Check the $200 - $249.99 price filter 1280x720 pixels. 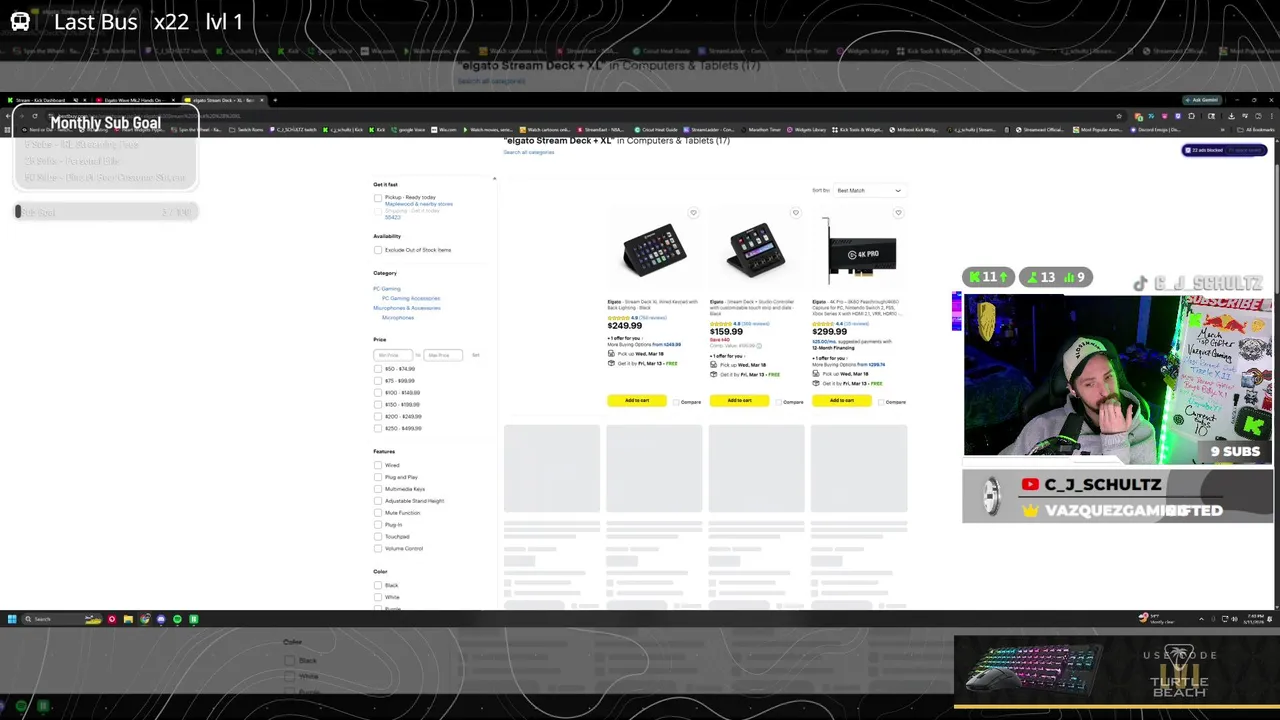[x=378, y=416]
